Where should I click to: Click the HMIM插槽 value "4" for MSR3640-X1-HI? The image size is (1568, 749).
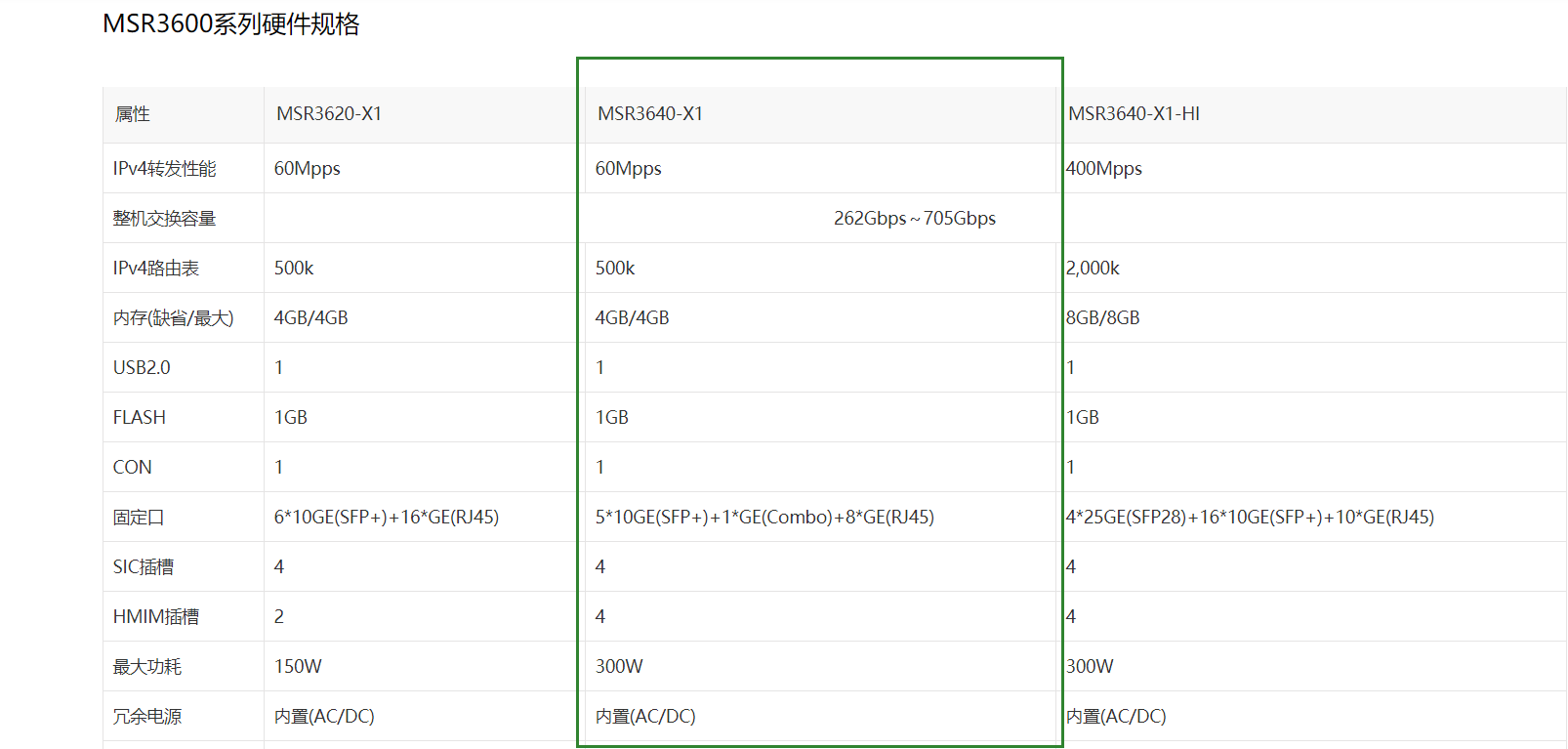(x=1071, y=617)
